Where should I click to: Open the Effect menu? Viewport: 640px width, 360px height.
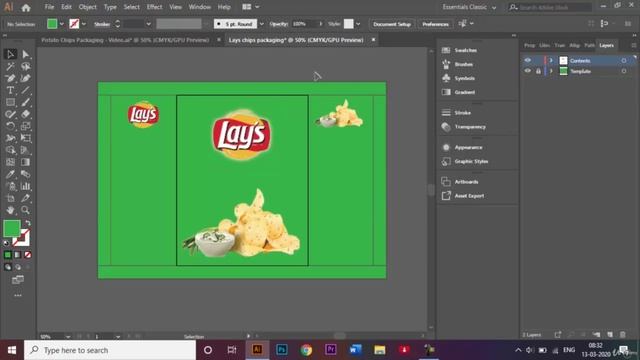pos(154,7)
